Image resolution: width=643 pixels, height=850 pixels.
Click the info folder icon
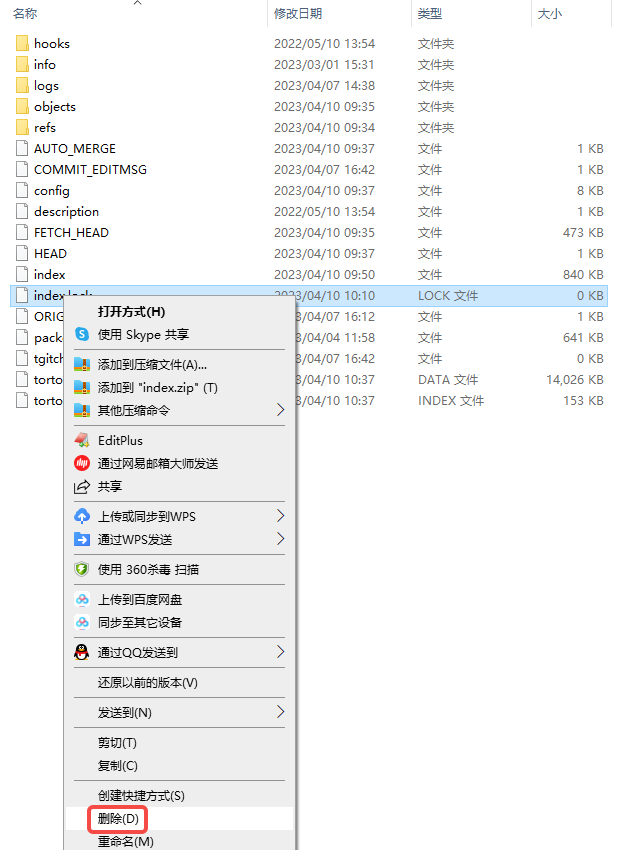22,65
